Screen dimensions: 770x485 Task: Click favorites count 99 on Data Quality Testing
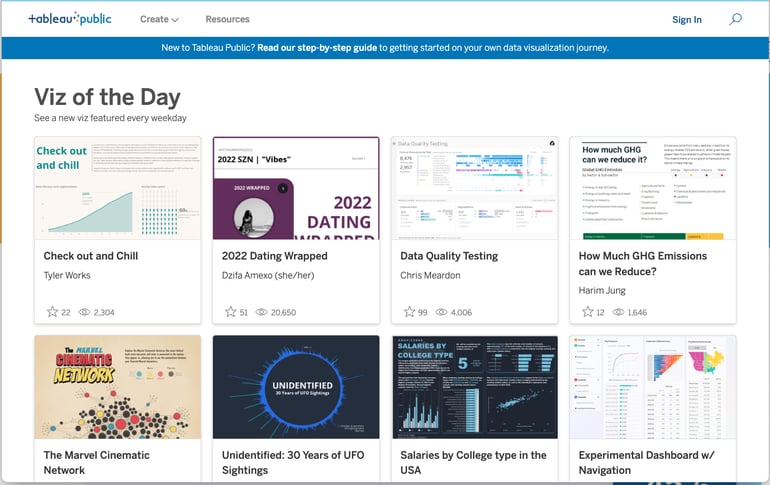click(422, 312)
